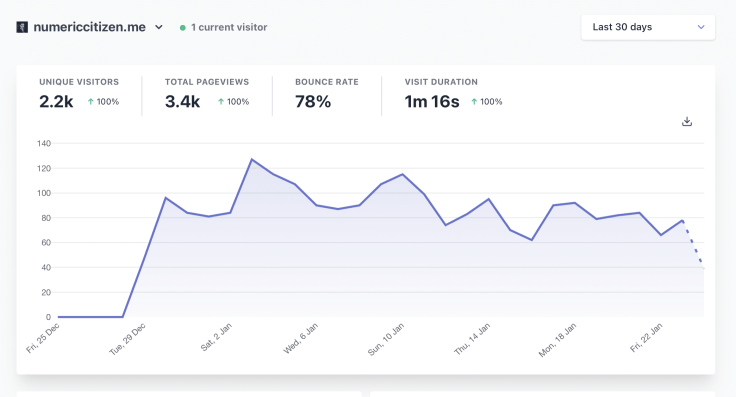Click the Visit Duration 100% change text
Screen dimensions: 736x397
click(x=491, y=102)
